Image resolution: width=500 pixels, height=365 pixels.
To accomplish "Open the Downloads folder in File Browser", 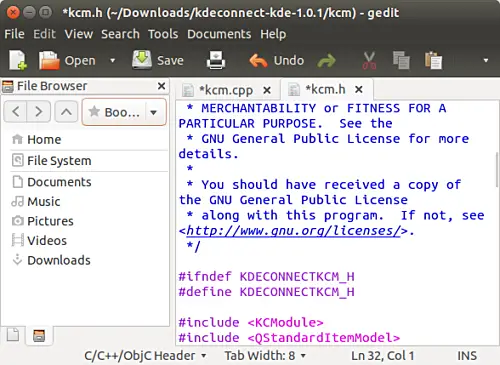I will point(59,260).
